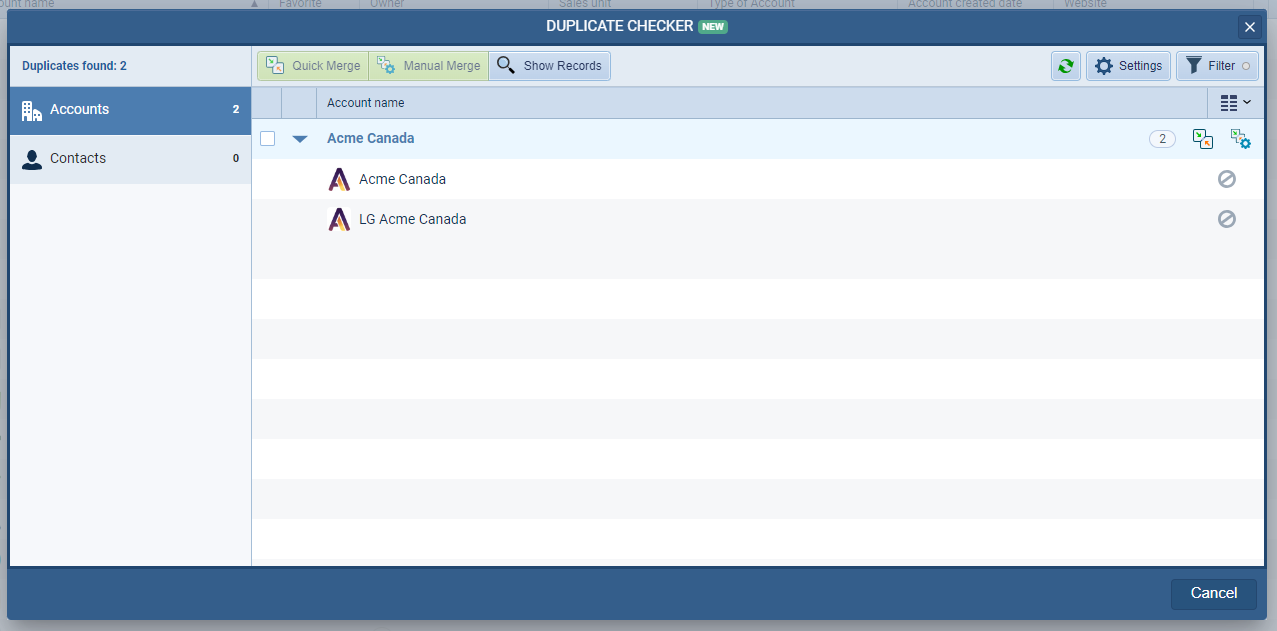The height and width of the screenshot is (631, 1277).
Task: Sort by Account name column header
Action: point(366,103)
